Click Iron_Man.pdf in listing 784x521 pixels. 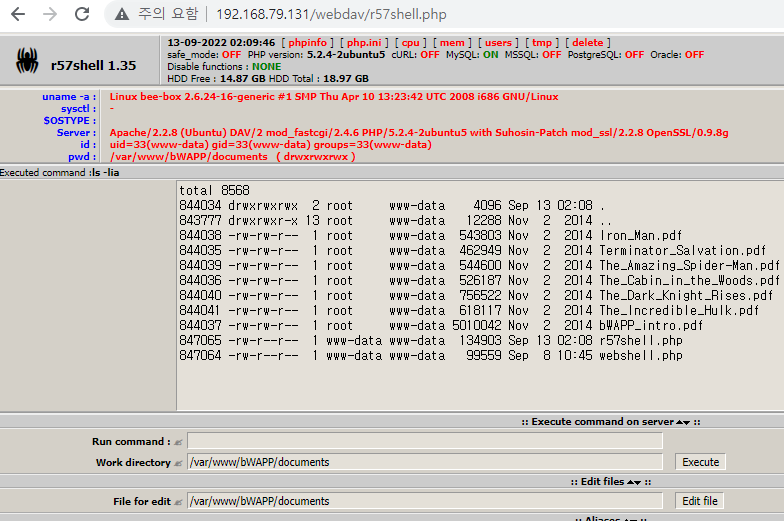(x=640, y=236)
